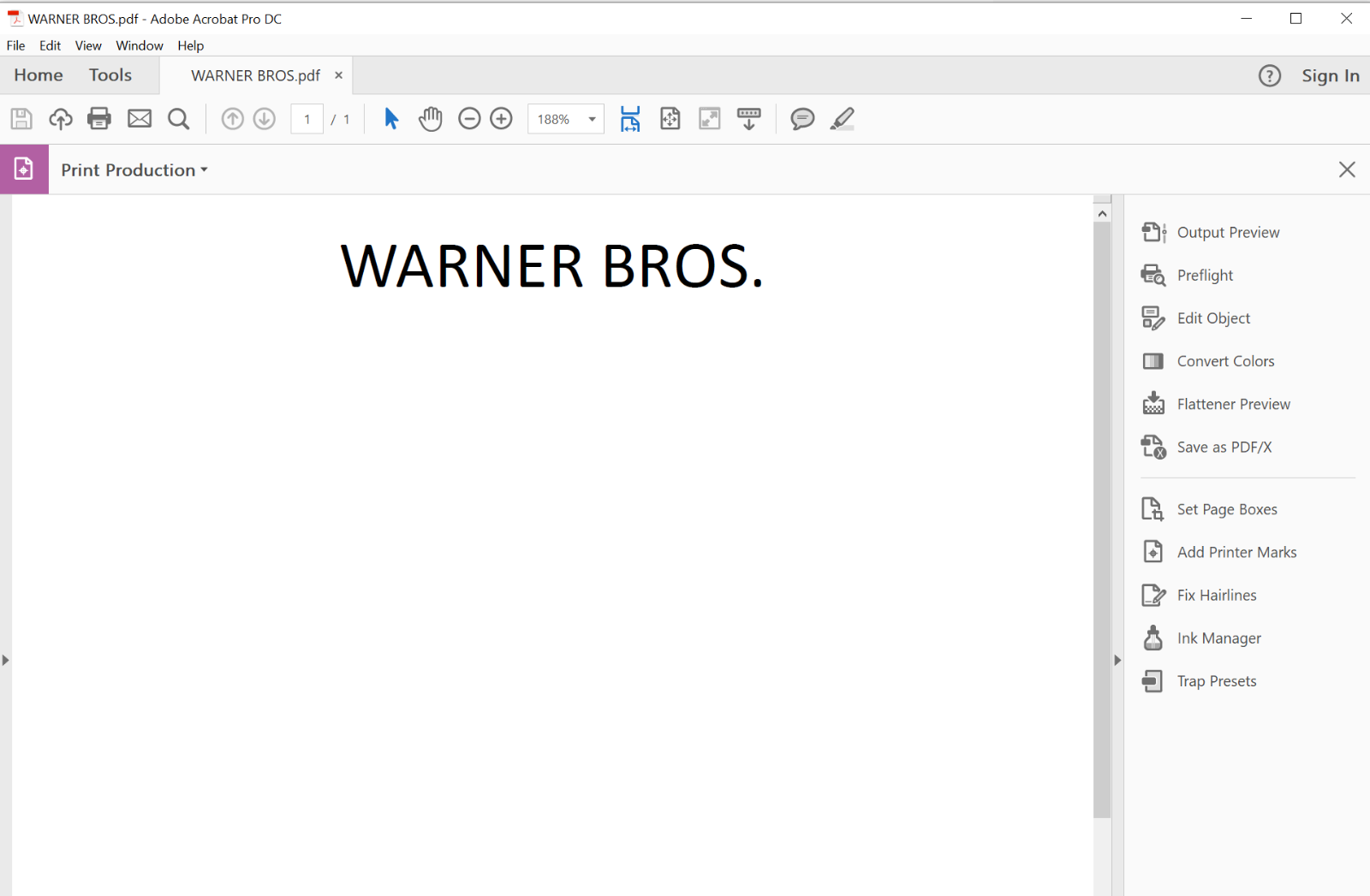Open the Help menu

click(x=190, y=45)
